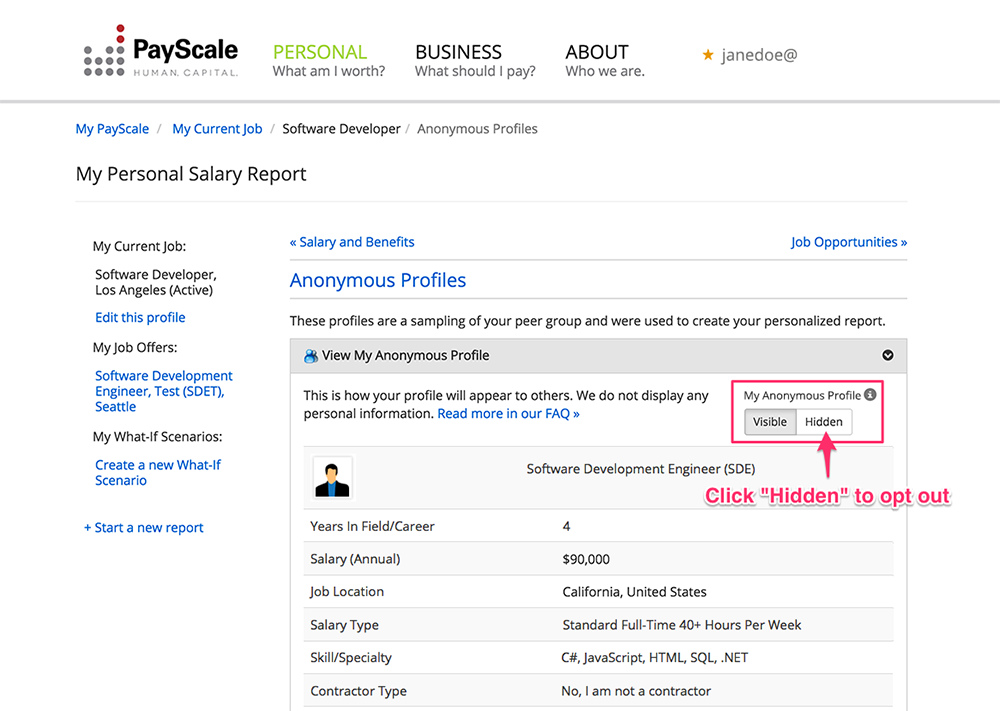Click C#, JavaScript, HTML, SQL, .NET value

click(x=655, y=657)
